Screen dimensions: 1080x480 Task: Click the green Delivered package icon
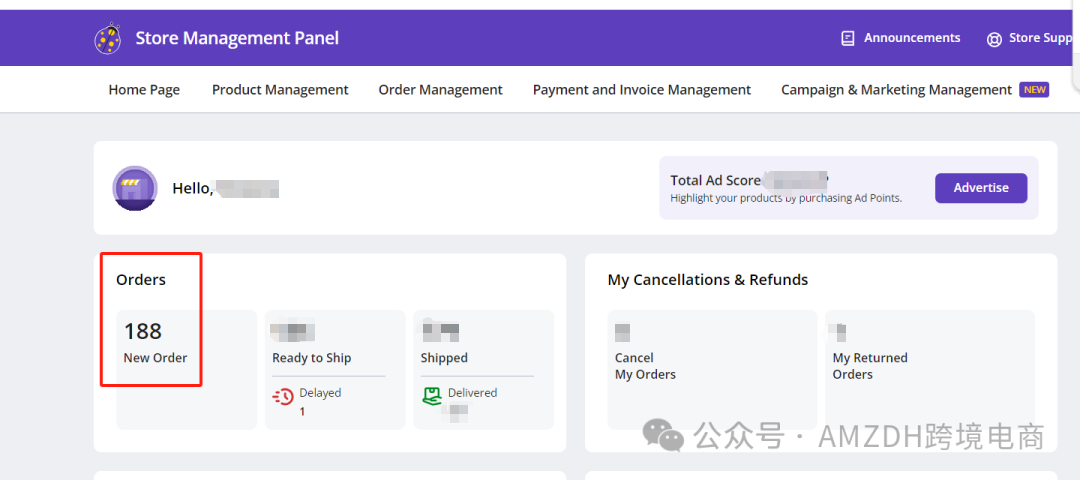coord(431,395)
